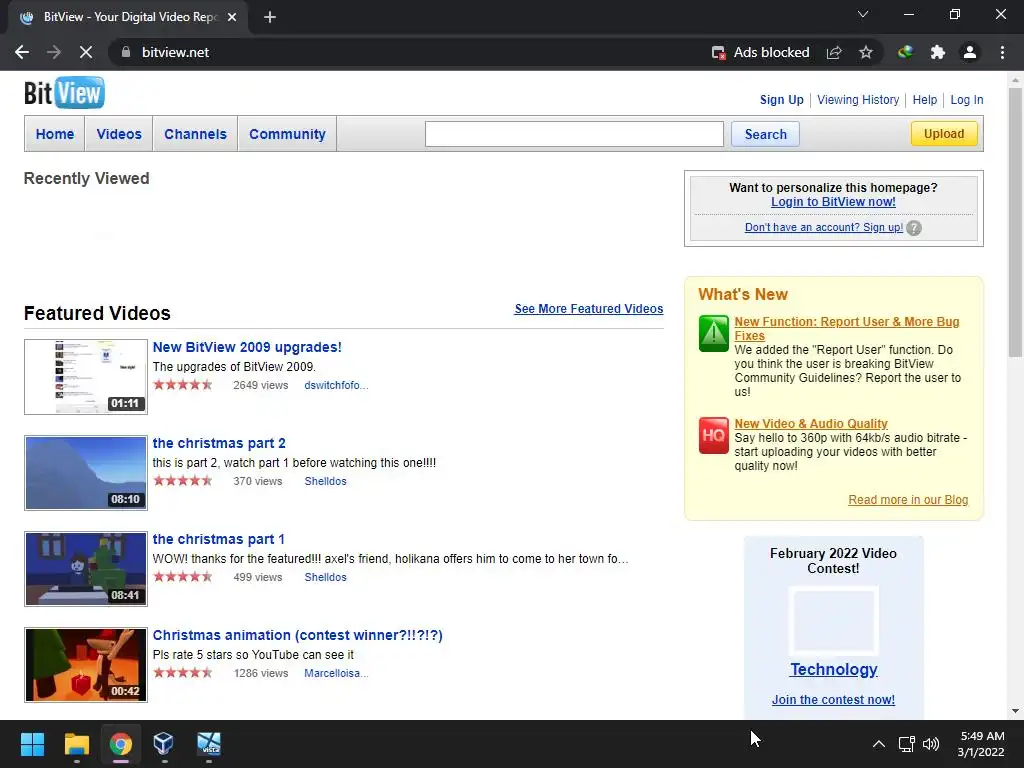Open Christmas animation contest winner thumbnail

[x=86, y=665]
